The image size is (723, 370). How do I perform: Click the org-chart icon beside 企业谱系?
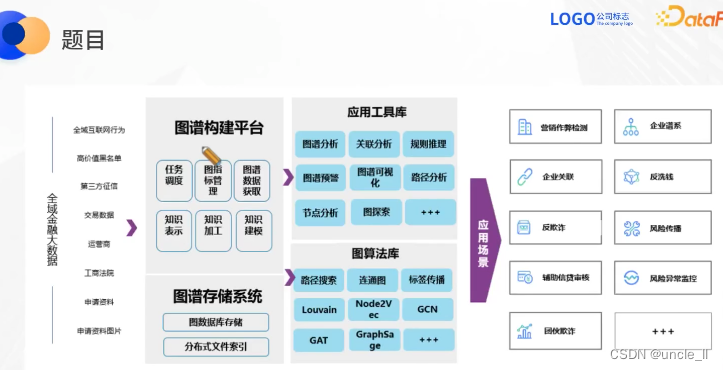coord(630,126)
